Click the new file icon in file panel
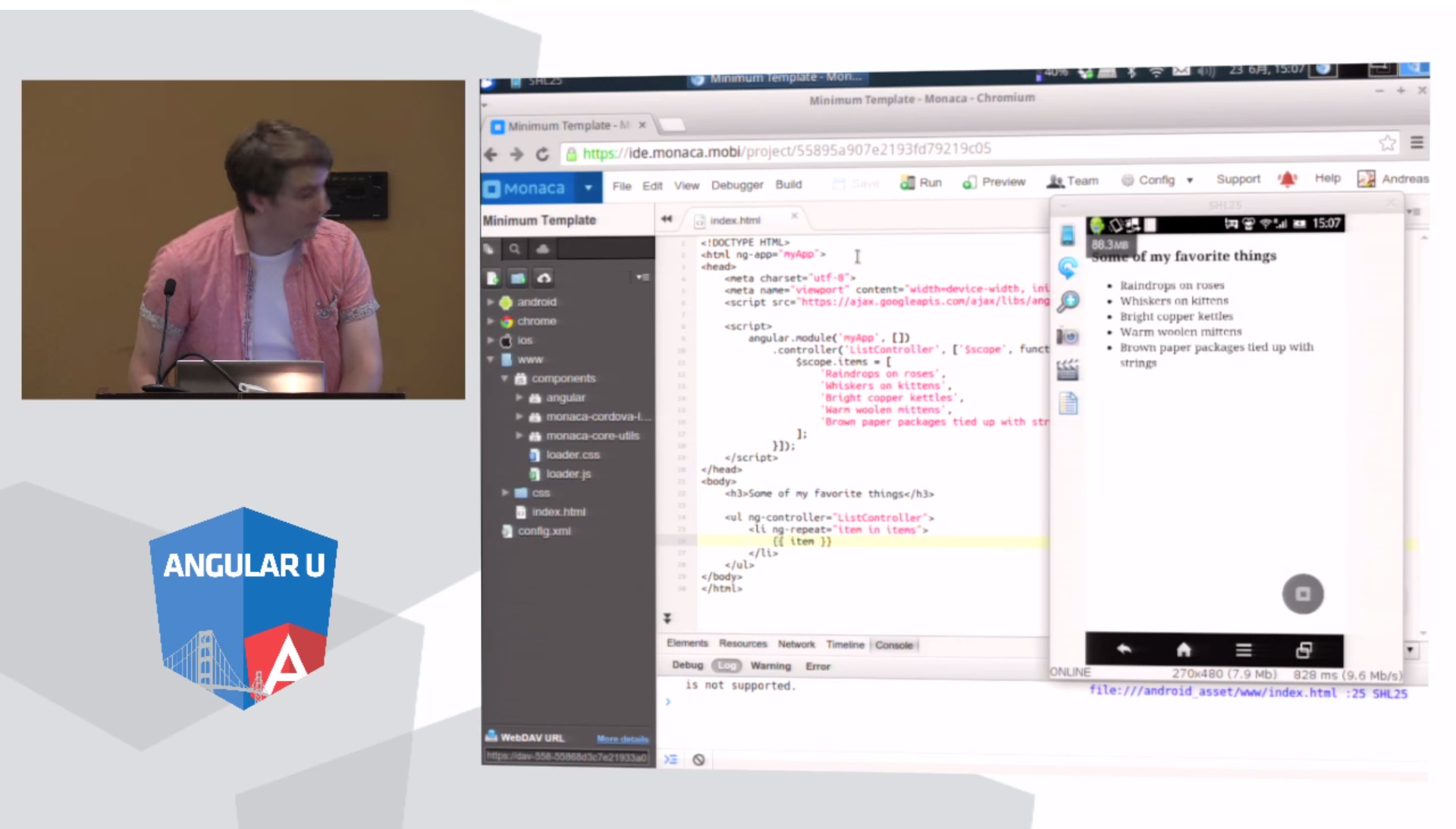Screen dimensions: 1456x829 pyautogui.click(x=492, y=278)
